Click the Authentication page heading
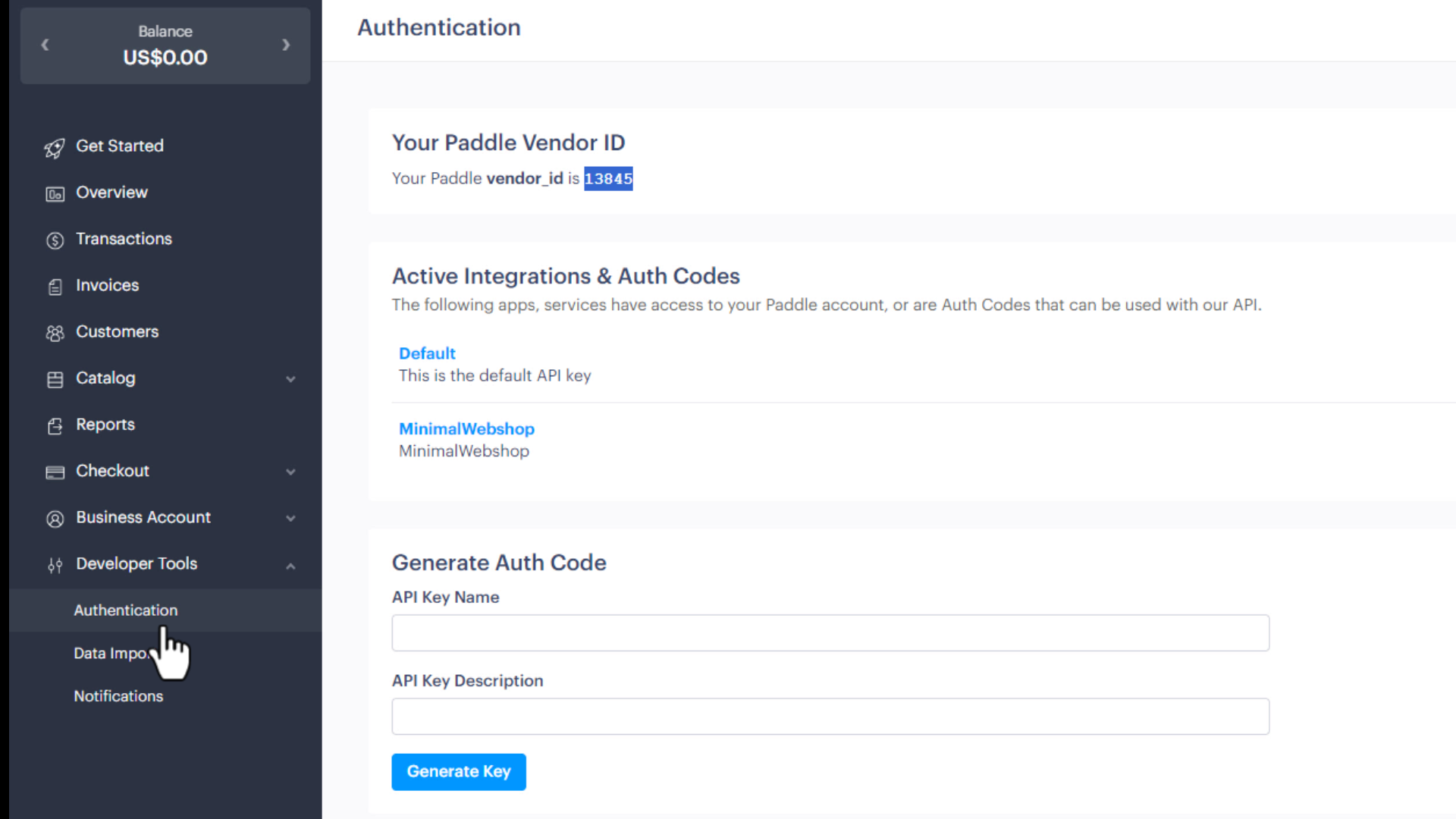 click(439, 27)
